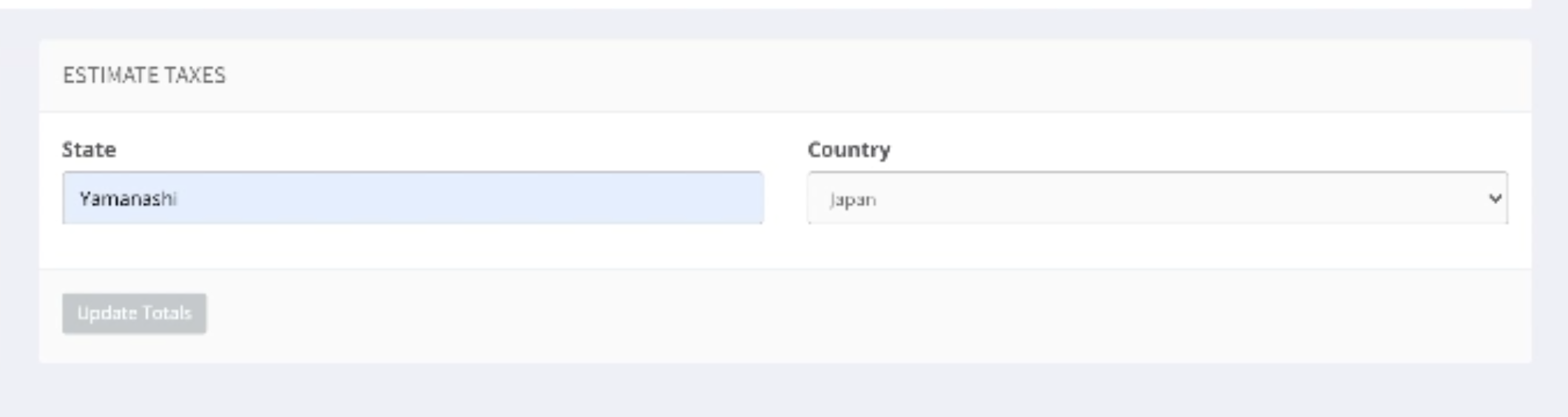Click the Estimate Taxes header bar

[785, 75]
